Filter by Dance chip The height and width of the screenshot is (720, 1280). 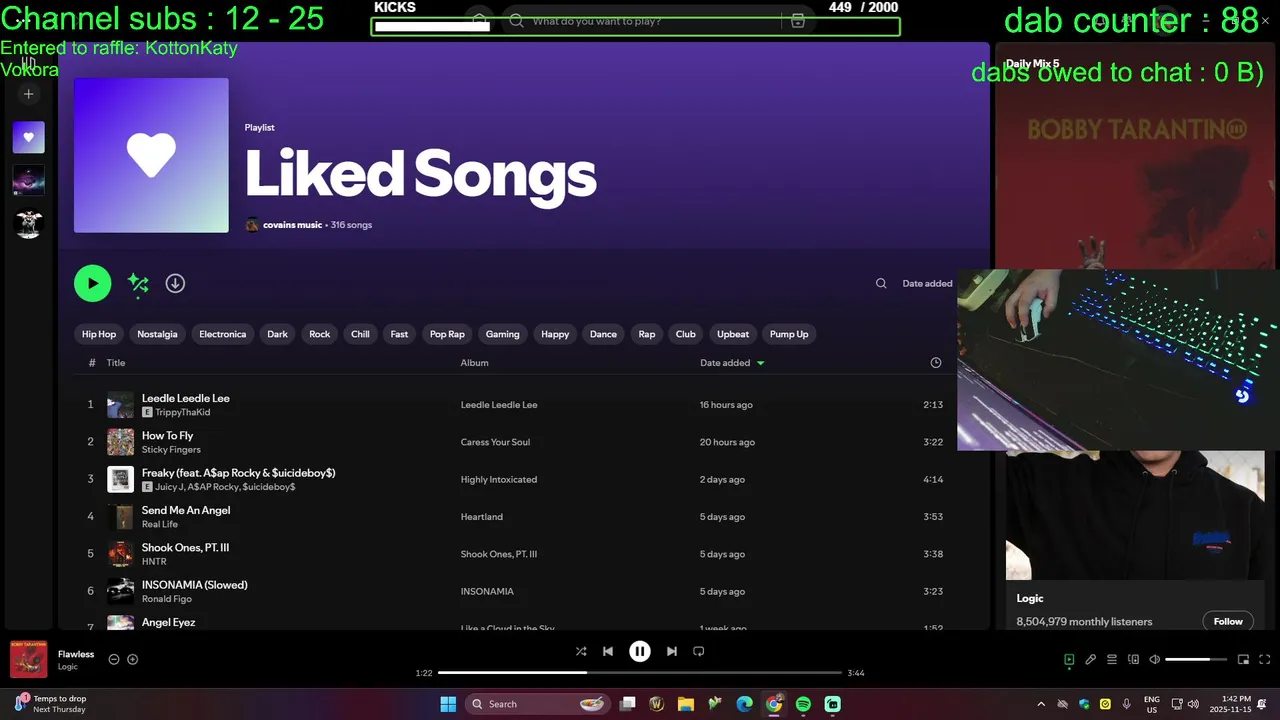tap(603, 334)
